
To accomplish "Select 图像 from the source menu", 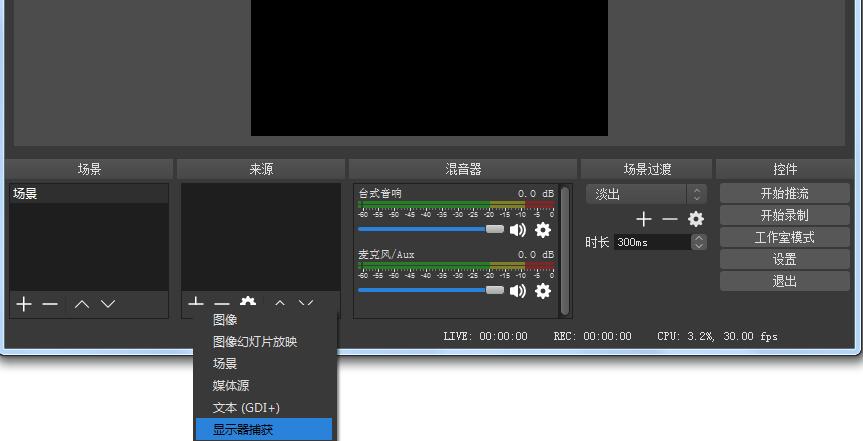I will 264,319.
